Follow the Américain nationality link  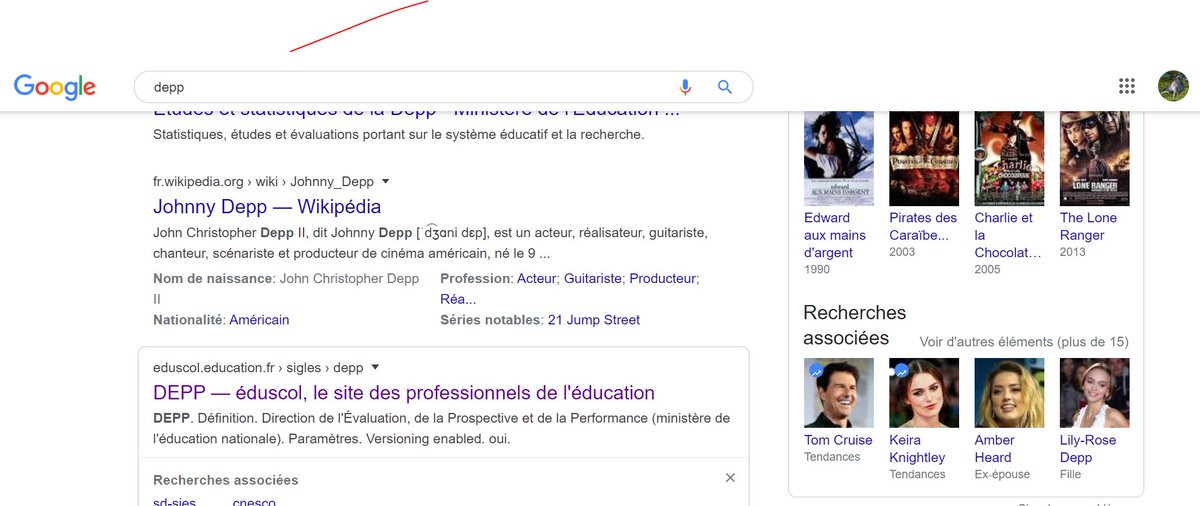click(259, 320)
